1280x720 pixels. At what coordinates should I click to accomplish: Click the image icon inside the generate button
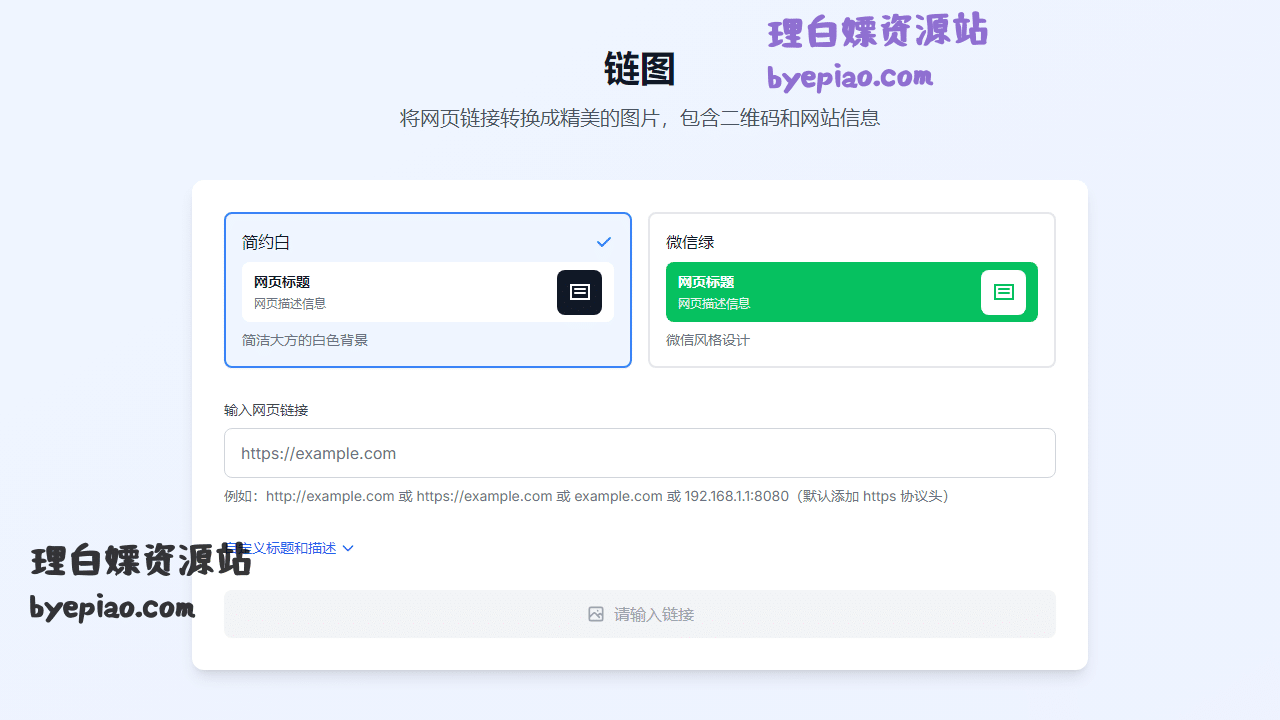[596, 614]
